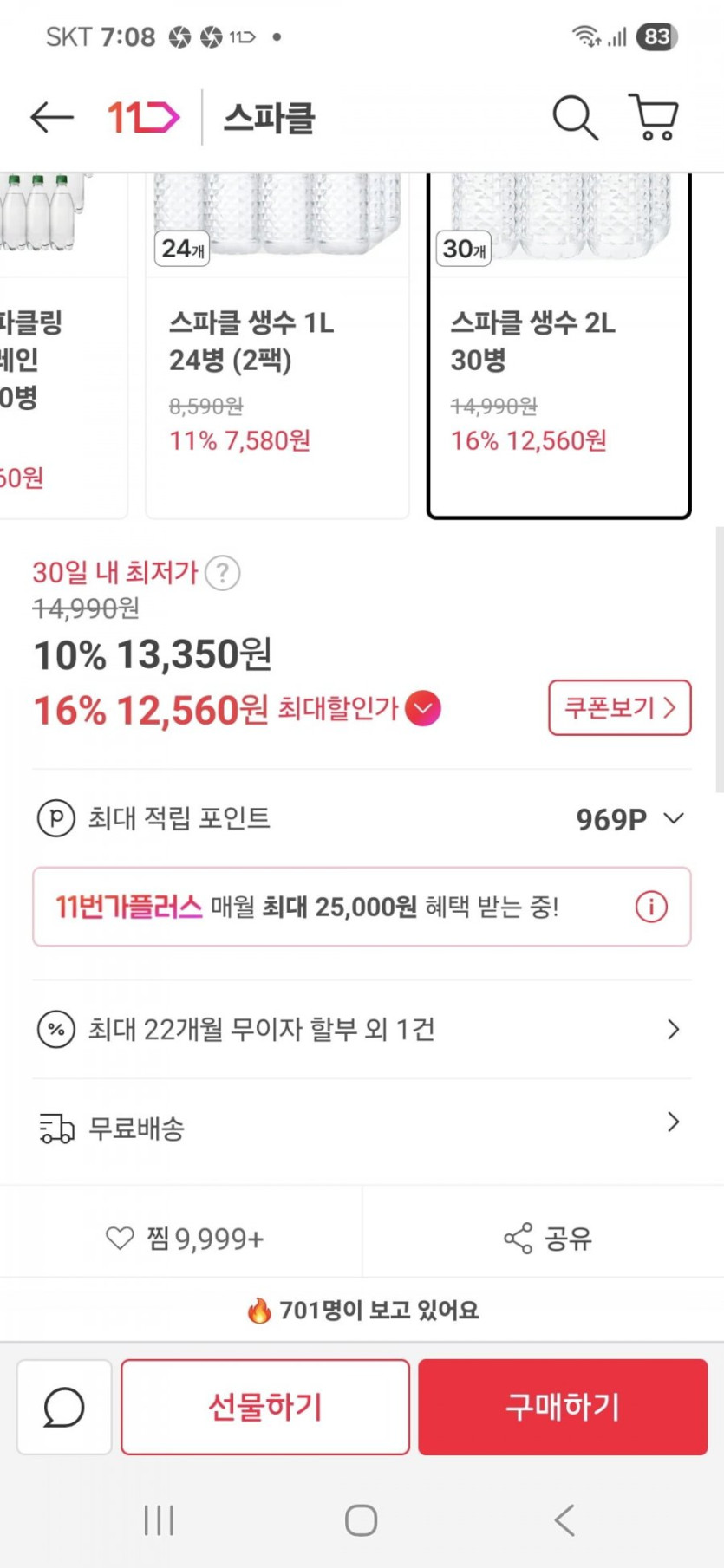This screenshot has height=1568, width=724.
Task: Tap the info icon in 11번가플러스 banner
Action: click(651, 907)
